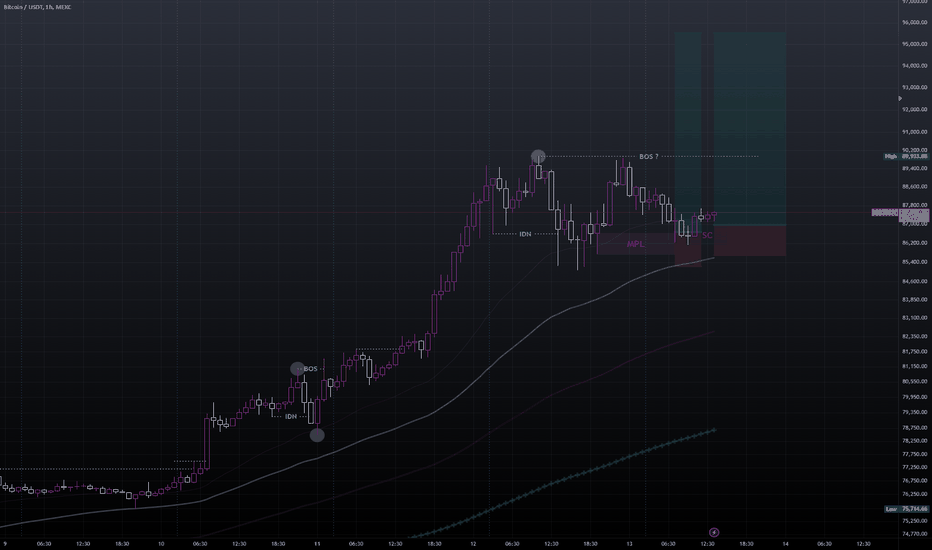932x550 pixels.
Task: Click the date 14 on time axis
Action: coord(785,543)
